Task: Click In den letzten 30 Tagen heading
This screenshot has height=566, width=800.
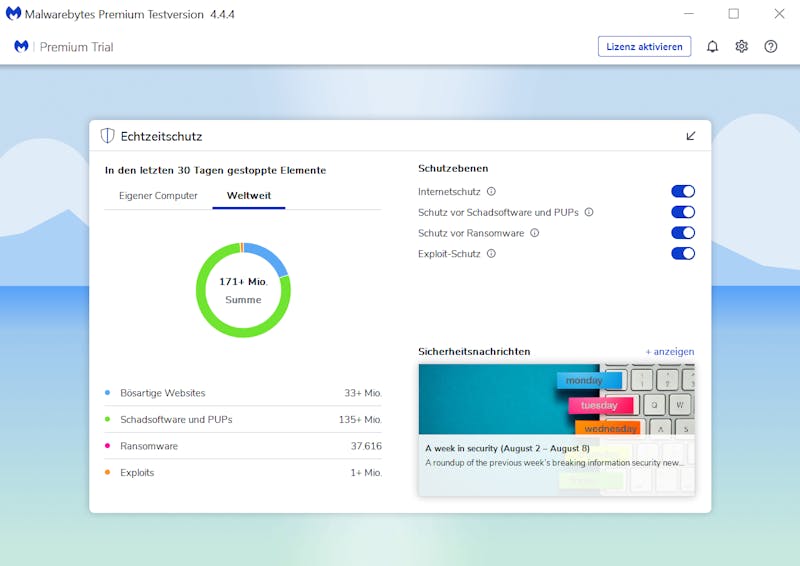Action: (215, 170)
